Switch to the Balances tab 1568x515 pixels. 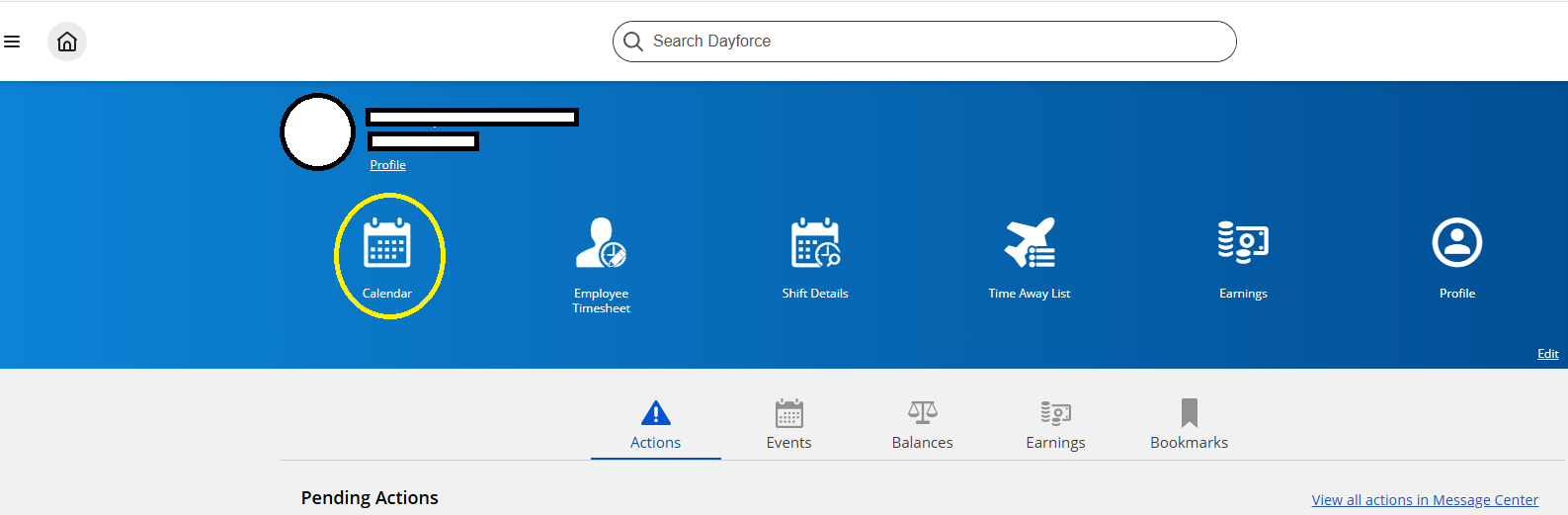click(923, 426)
